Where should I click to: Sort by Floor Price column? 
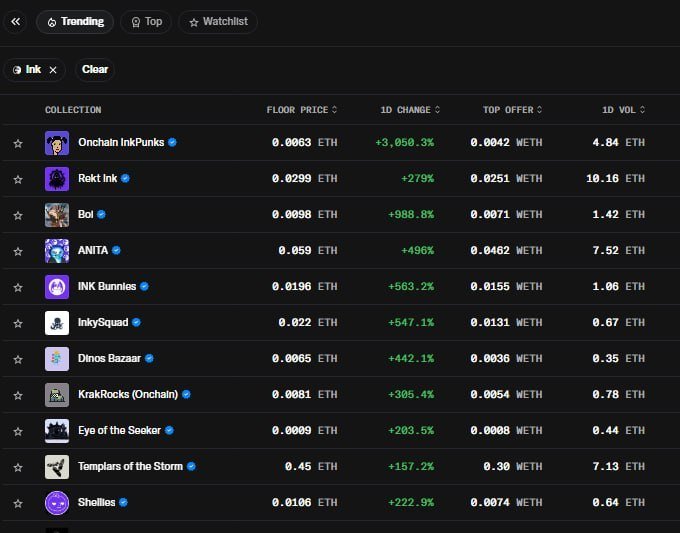click(x=302, y=110)
